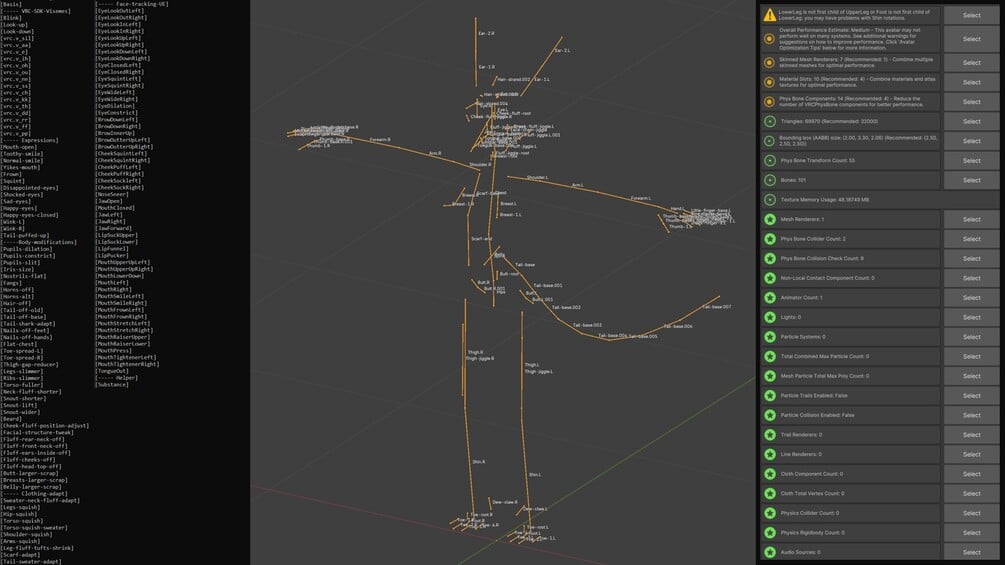Click the [Blink] shape key entry
Viewport: 1005px width, 565px height.
pos(11,18)
